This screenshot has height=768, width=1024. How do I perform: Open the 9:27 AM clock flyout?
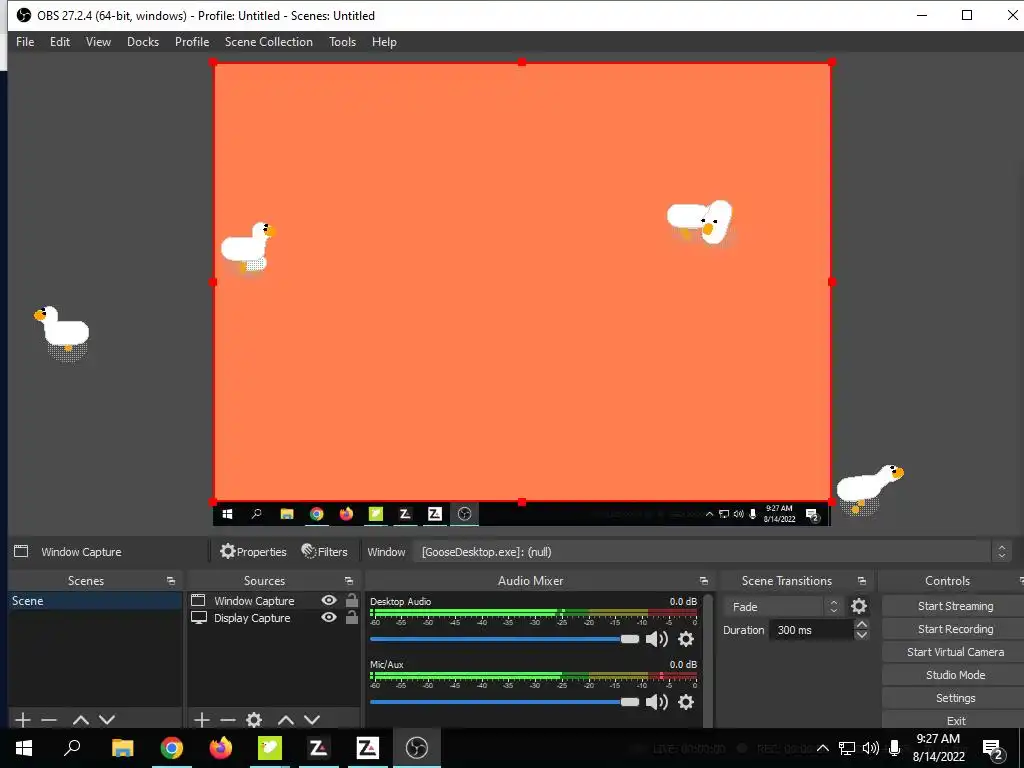tap(938, 748)
